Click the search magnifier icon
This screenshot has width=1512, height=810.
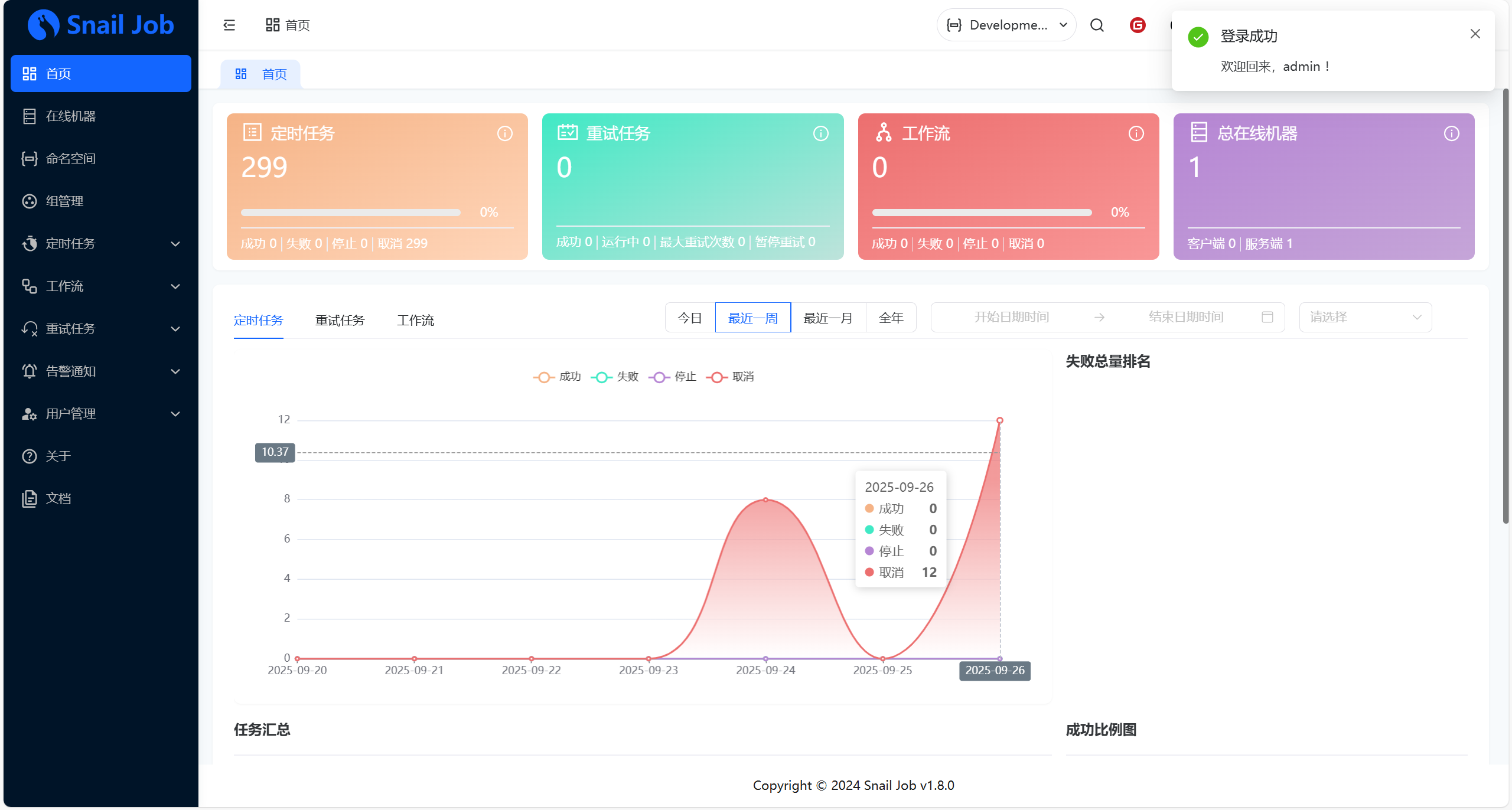1097,25
